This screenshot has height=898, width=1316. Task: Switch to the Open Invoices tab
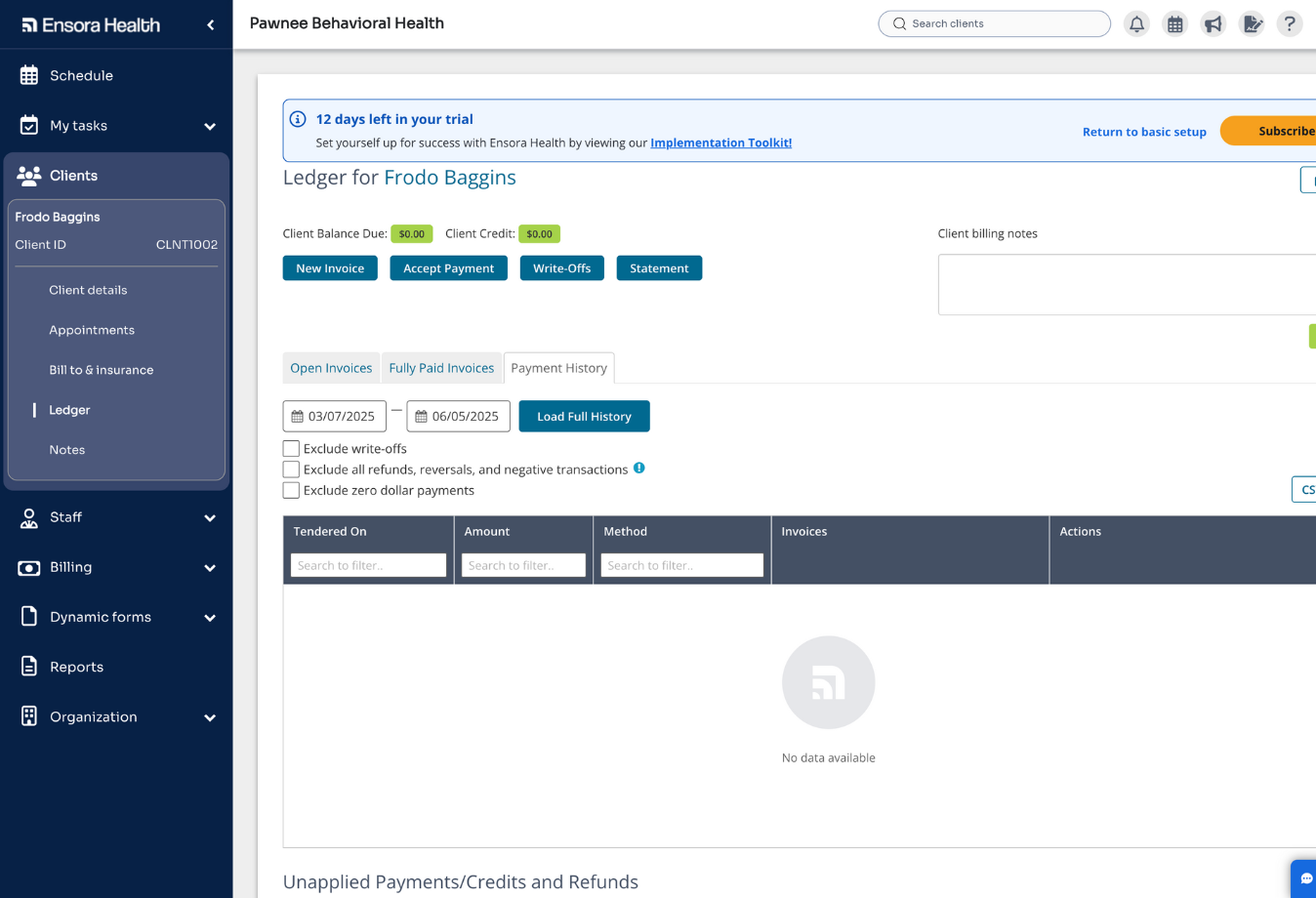(x=331, y=368)
